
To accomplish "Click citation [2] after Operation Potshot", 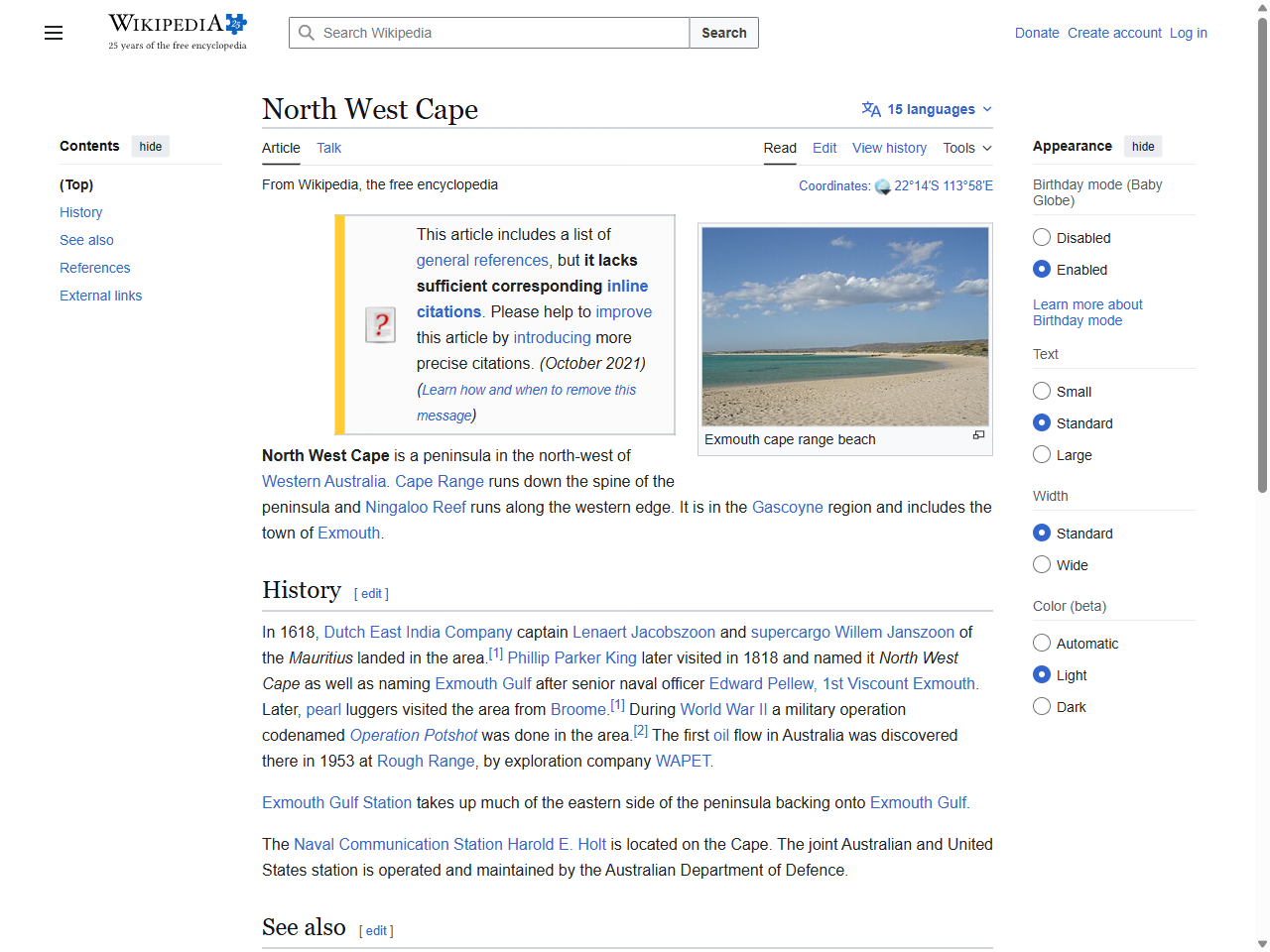I will [x=641, y=731].
